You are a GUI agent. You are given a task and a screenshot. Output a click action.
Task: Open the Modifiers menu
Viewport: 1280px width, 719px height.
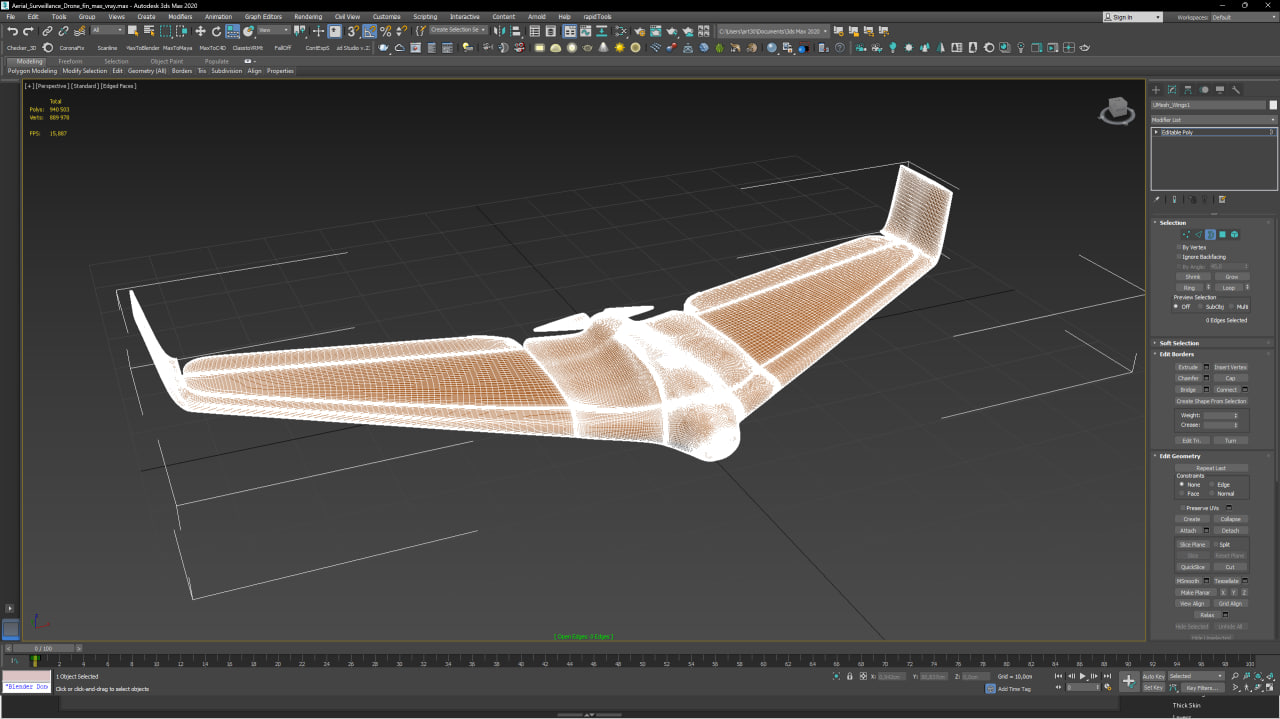pyautogui.click(x=180, y=17)
